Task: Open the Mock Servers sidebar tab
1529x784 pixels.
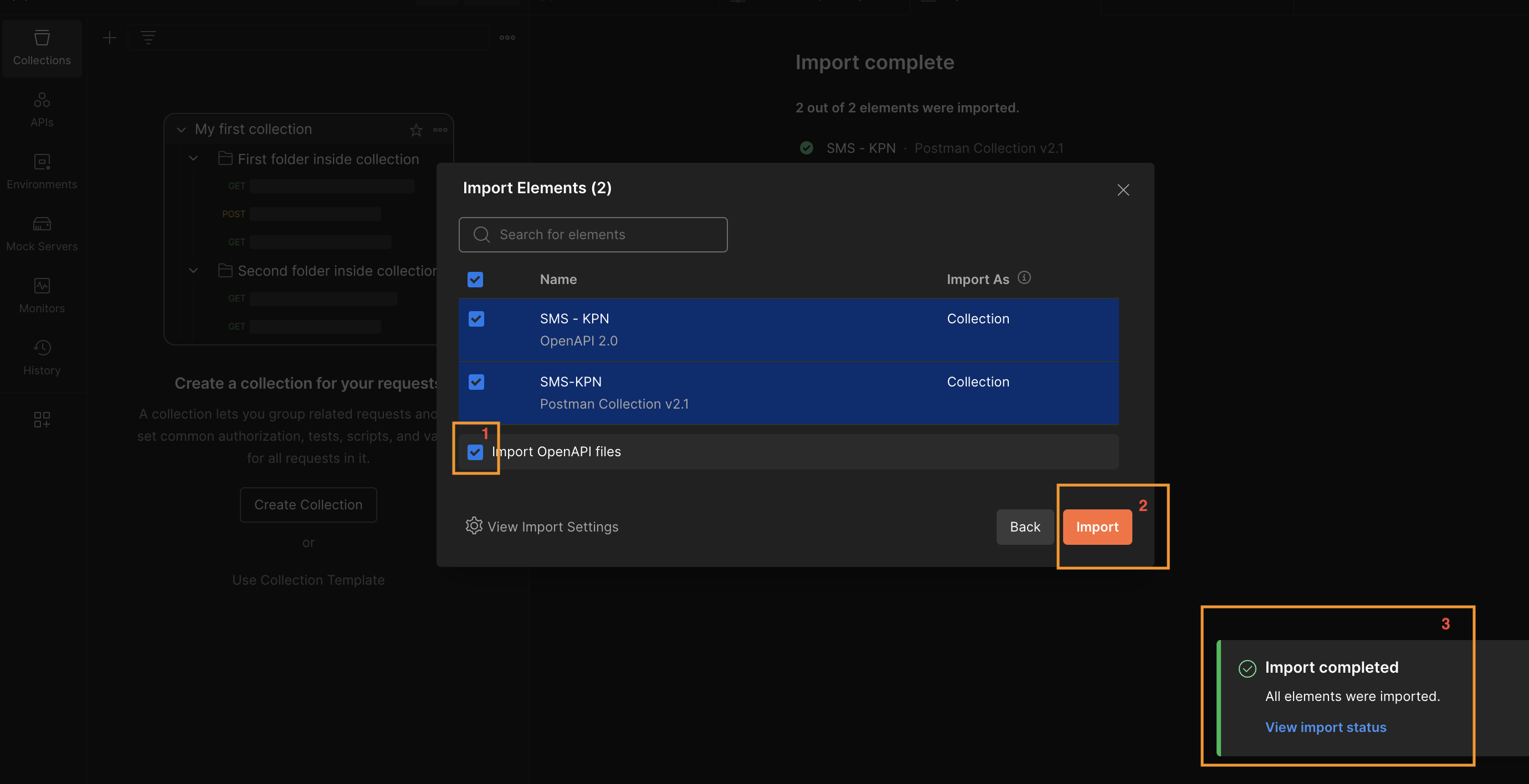Action: coord(42,234)
